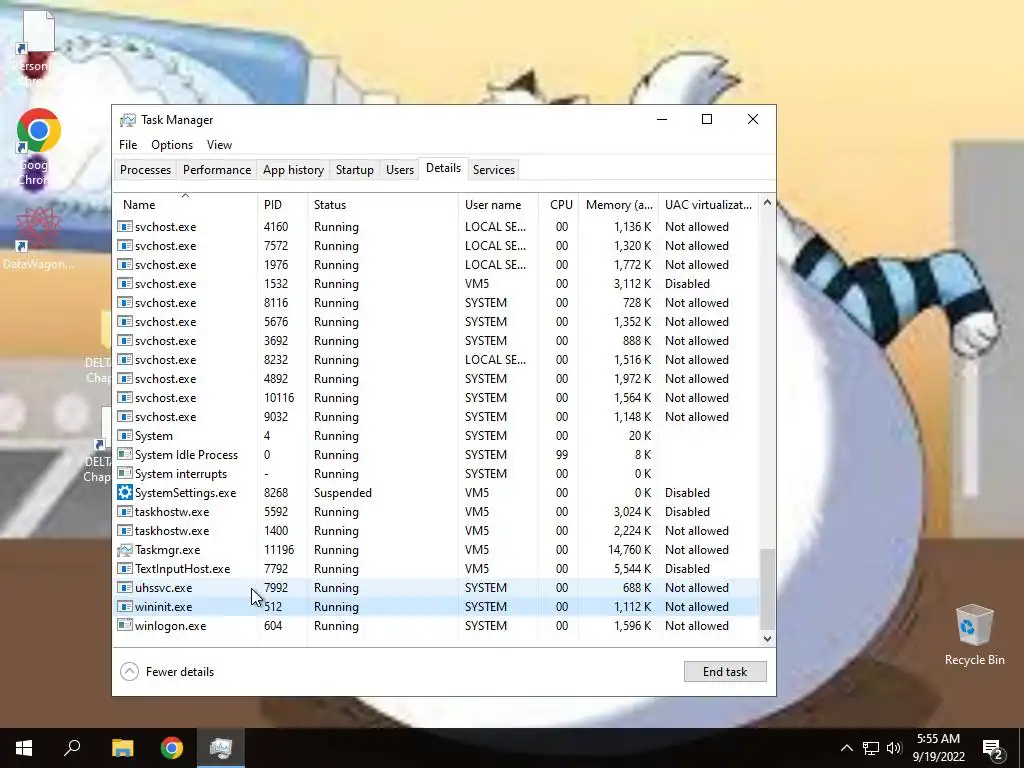Switch to the Services tab
Screen dimensions: 1024x768
point(494,170)
